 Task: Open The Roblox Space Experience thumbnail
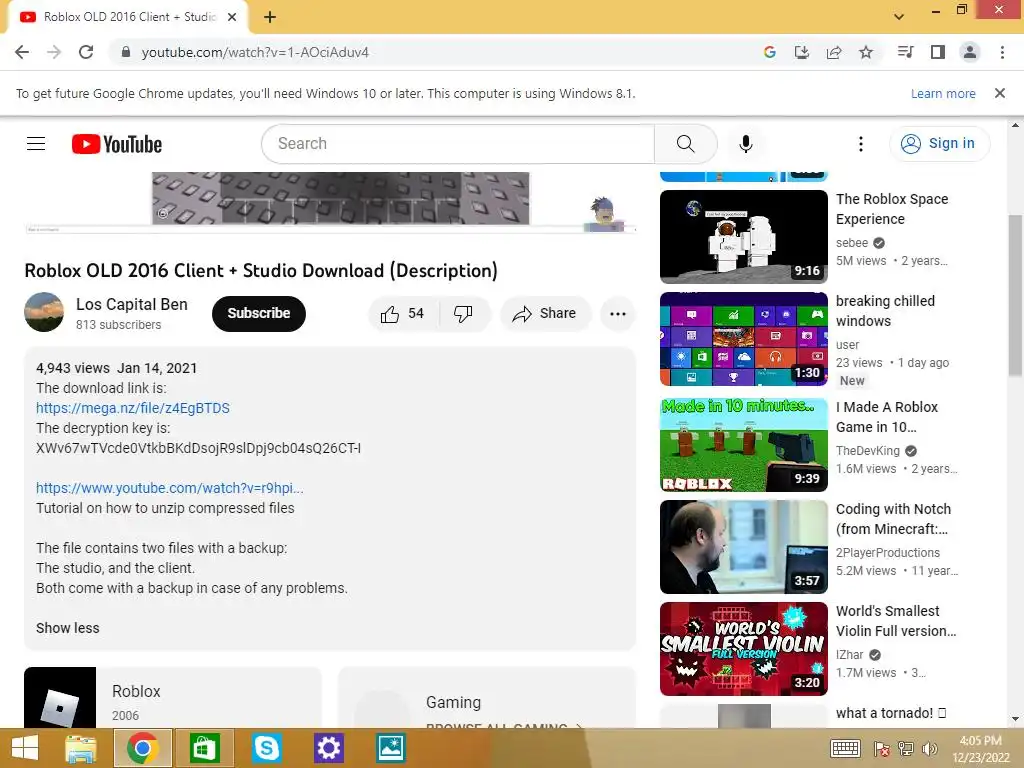tap(744, 236)
